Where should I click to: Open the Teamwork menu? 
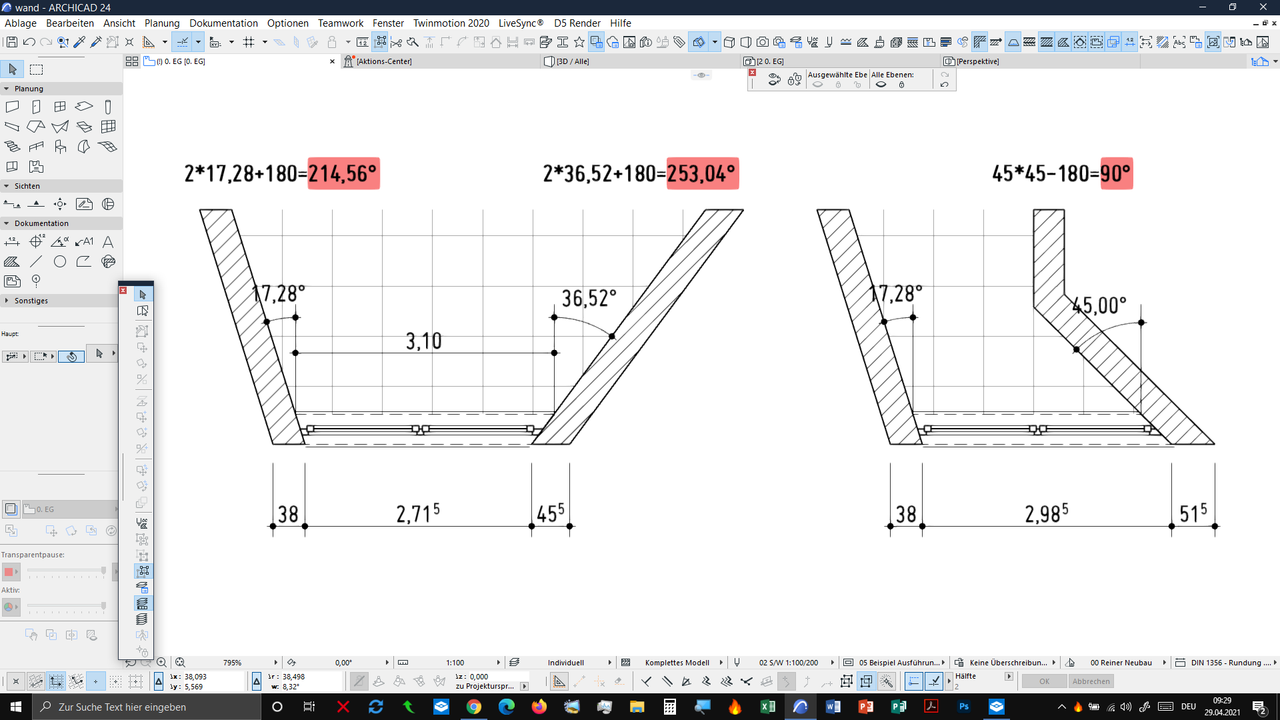click(x=341, y=23)
